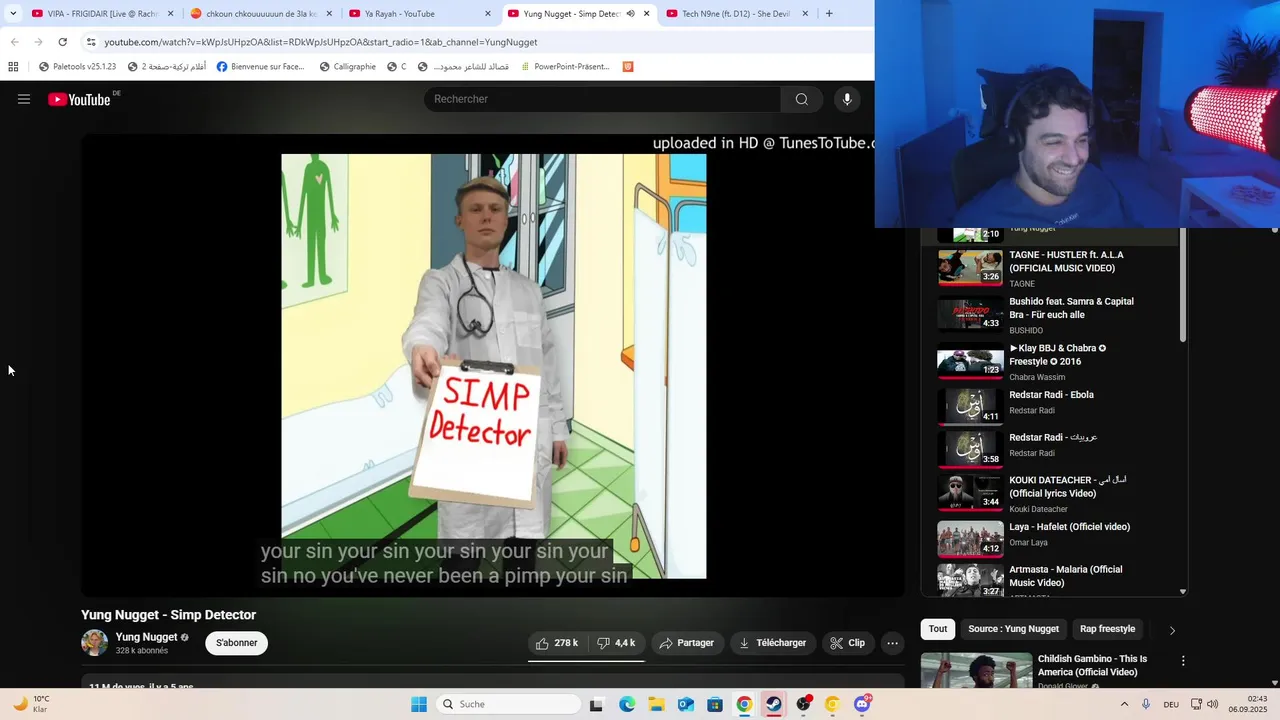
Task: Open options for Childish Gambino This Is America
Action: 1183,661
